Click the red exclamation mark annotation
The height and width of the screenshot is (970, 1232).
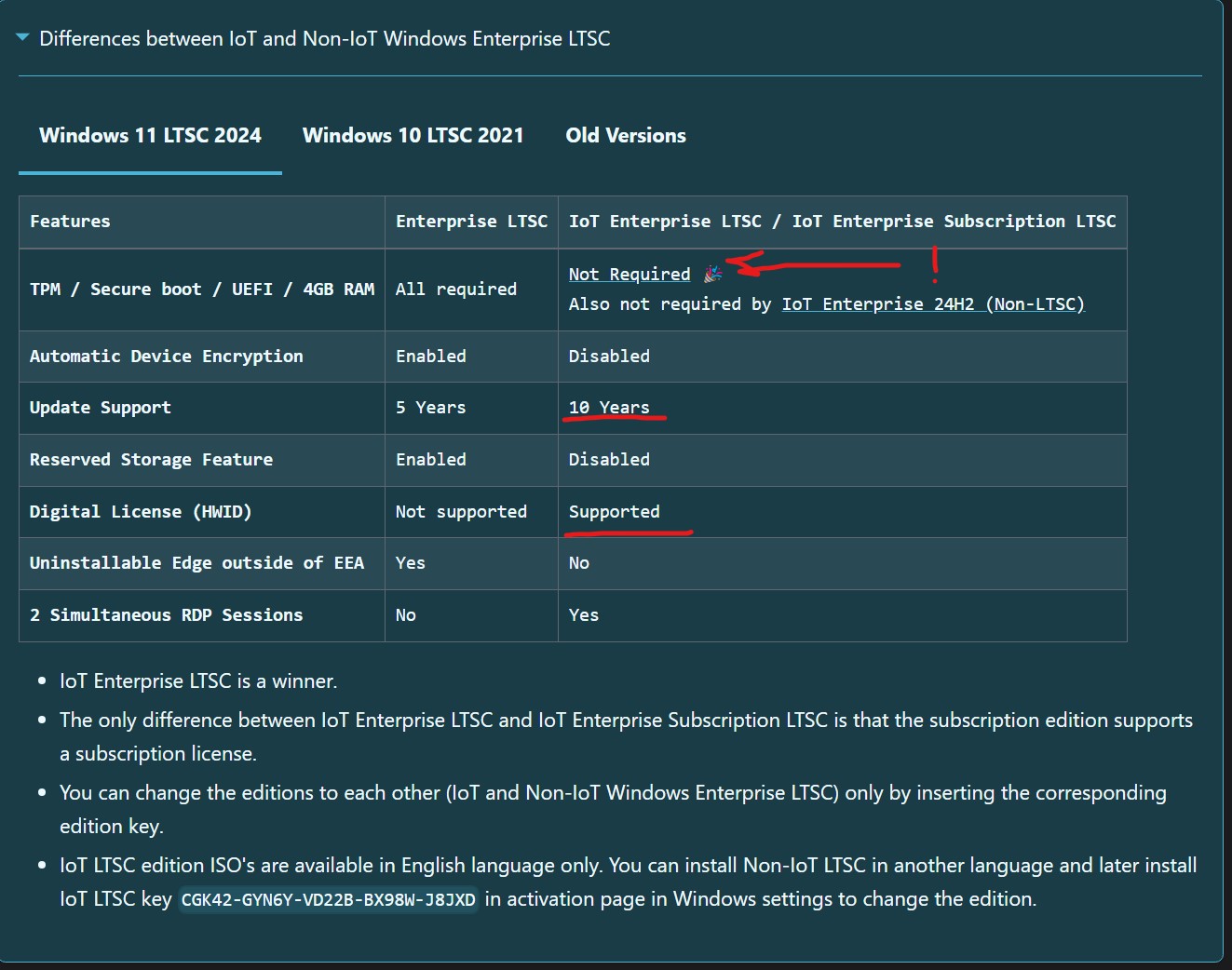pos(934,264)
